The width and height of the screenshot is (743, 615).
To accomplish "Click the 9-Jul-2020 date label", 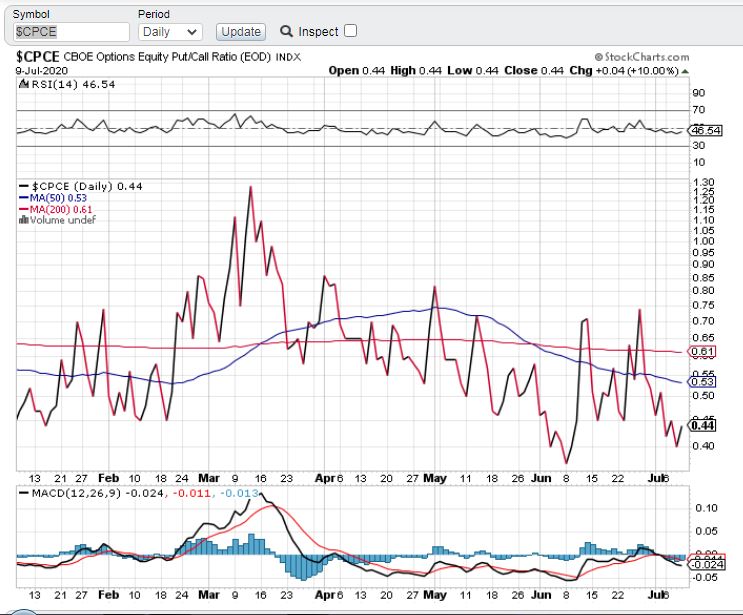I will 42,71.
